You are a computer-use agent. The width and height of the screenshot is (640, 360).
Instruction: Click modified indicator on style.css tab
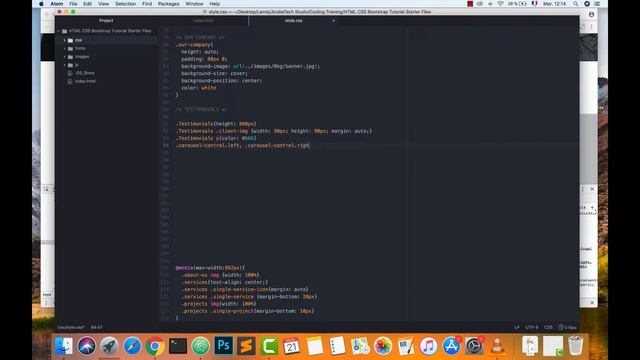coord(333,20)
